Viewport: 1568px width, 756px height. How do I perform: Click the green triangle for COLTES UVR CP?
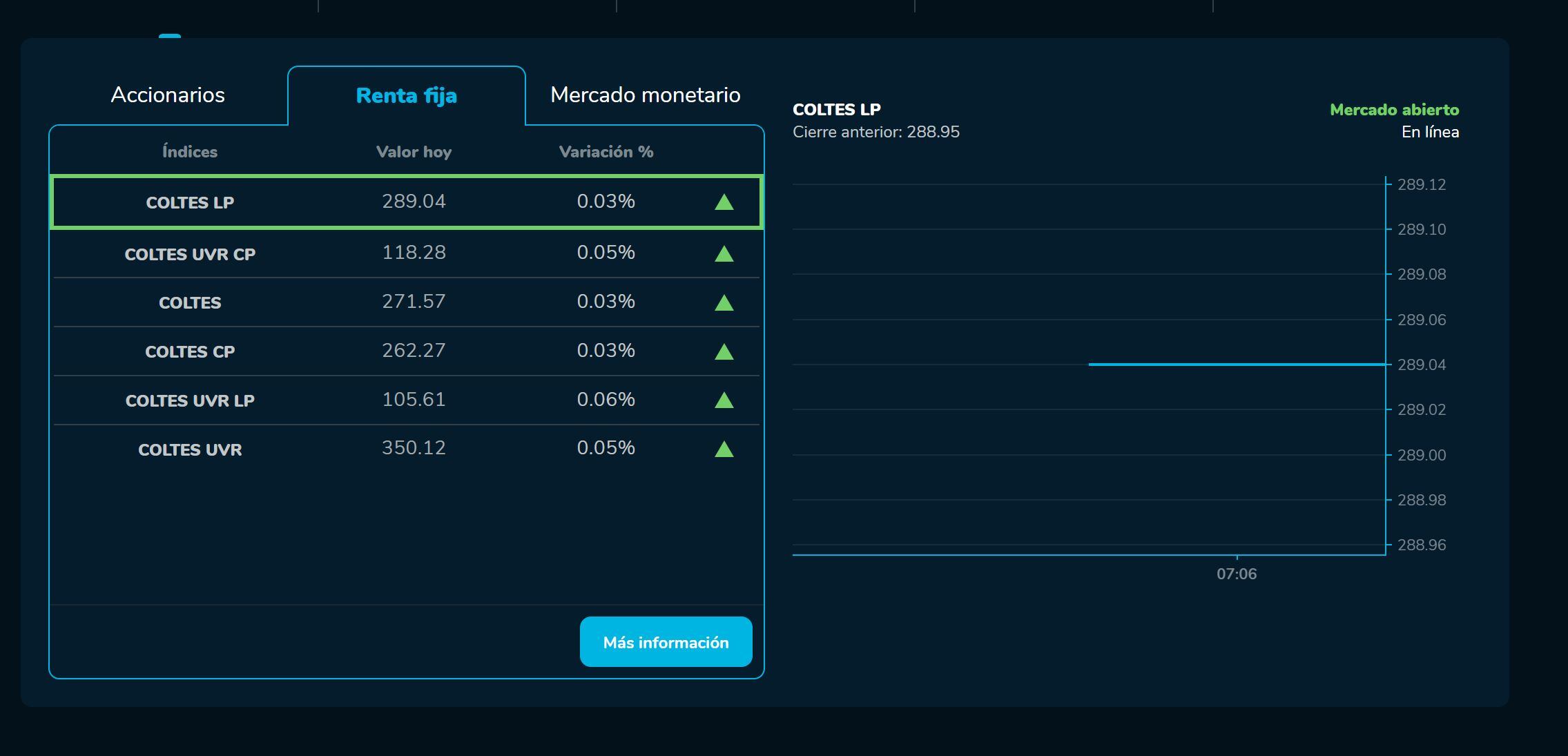click(x=726, y=253)
